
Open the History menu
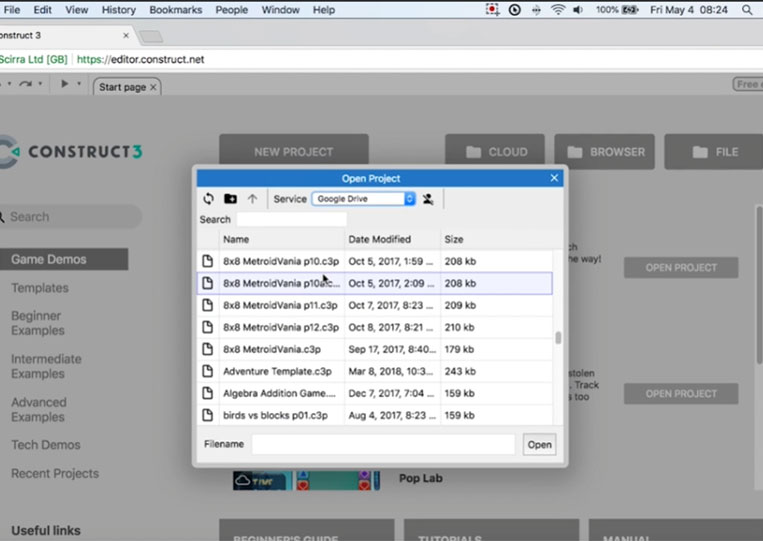[119, 10]
